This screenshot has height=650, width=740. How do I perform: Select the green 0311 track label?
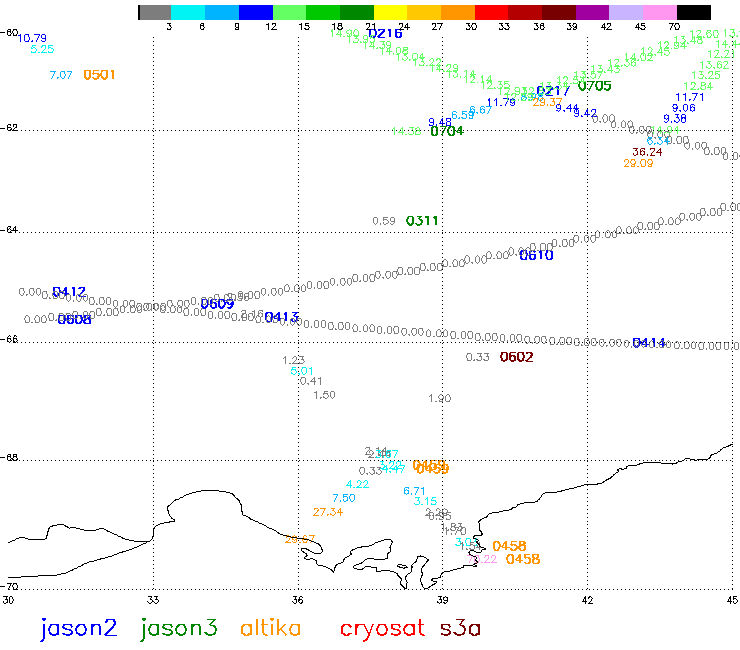(x=422, y=221)
